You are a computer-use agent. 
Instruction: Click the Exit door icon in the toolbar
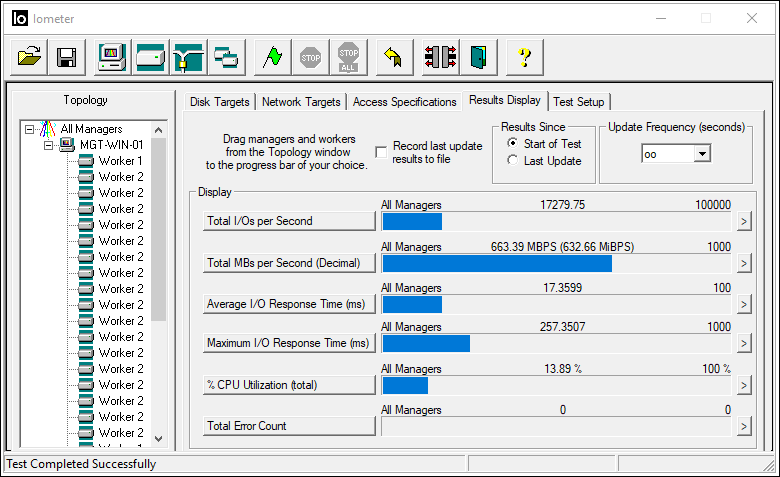[x=478, y=57]
